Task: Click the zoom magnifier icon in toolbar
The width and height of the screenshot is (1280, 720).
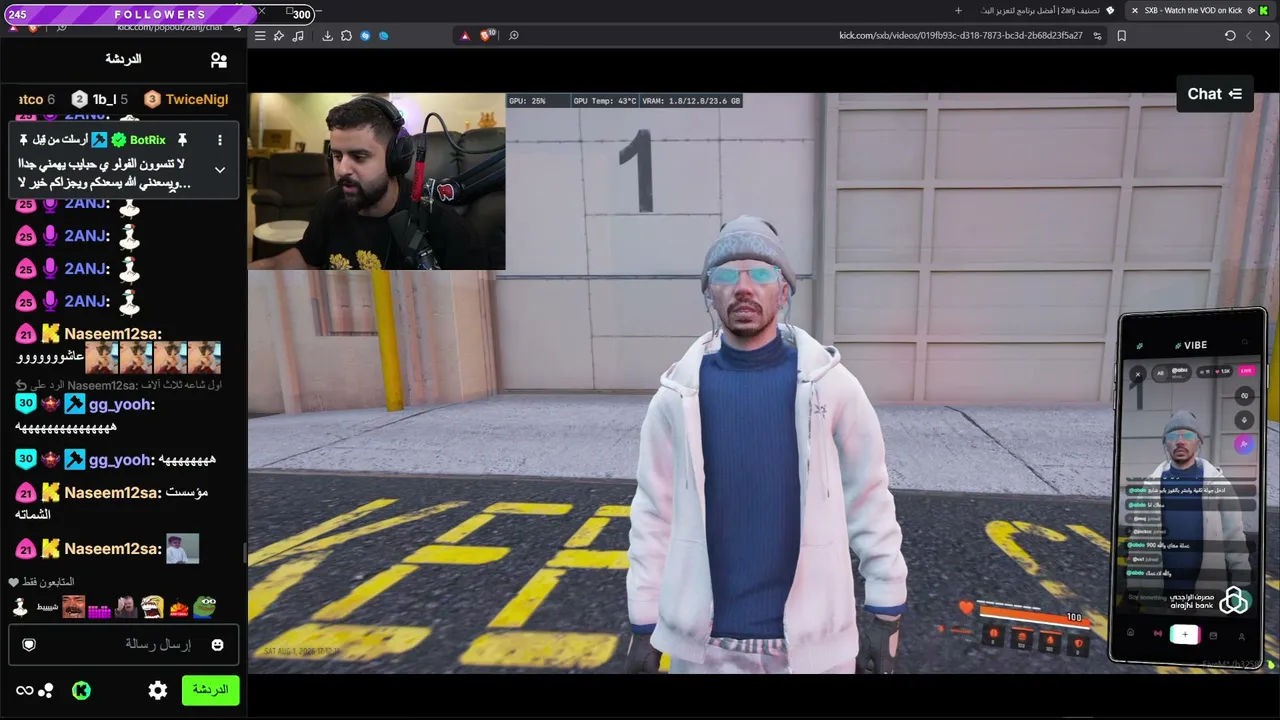Action: click(x=514, y=36)
